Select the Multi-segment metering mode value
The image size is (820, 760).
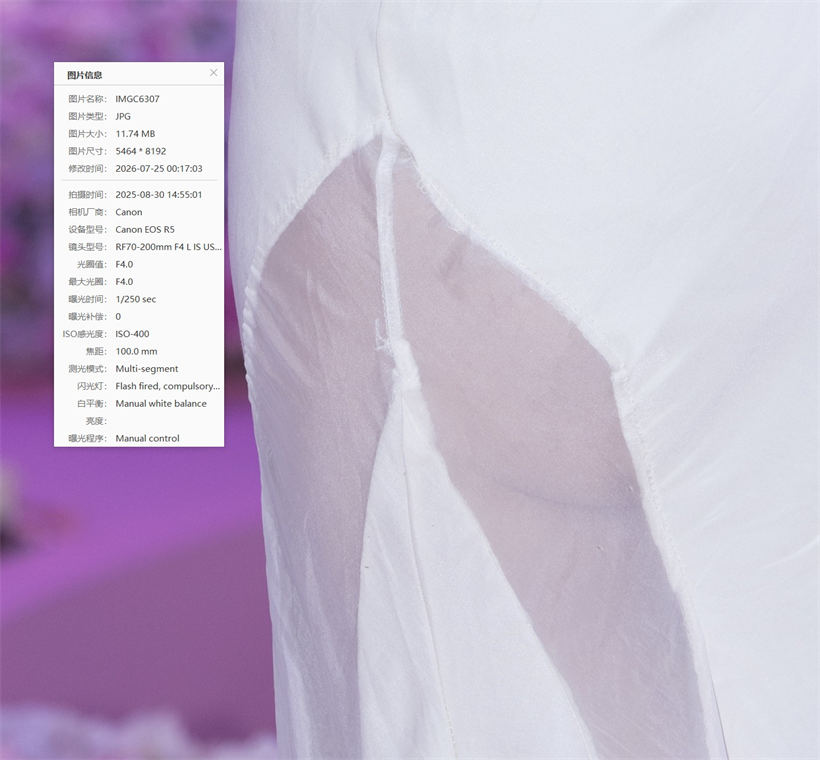(146, 369)
